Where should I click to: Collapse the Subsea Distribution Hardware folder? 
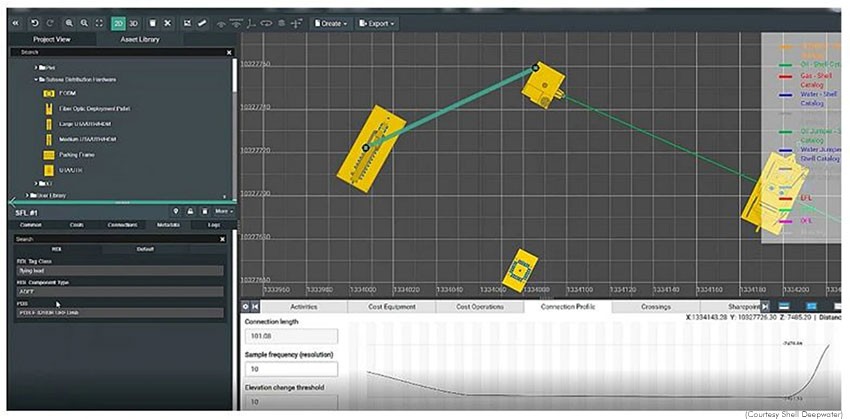pyautogui.click(x=35, y=79)
